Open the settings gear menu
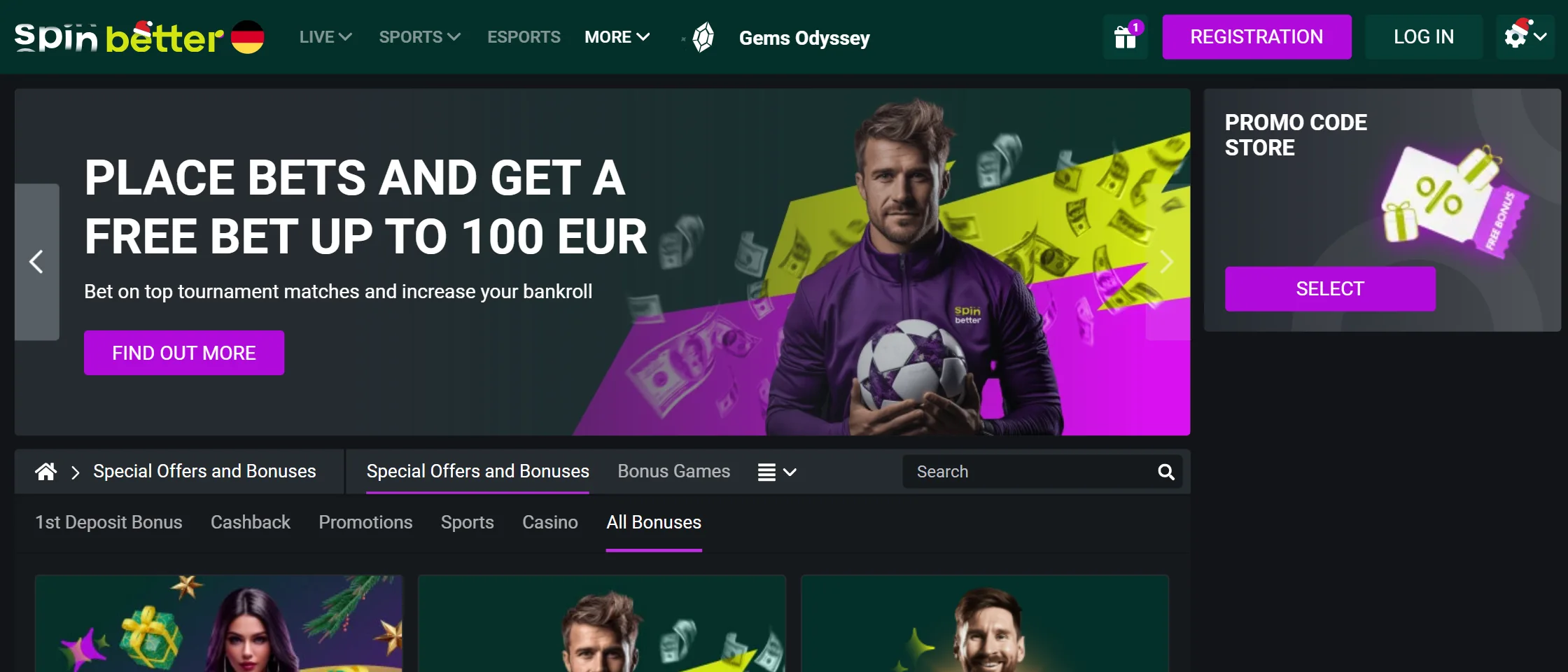 point(1525,37)
